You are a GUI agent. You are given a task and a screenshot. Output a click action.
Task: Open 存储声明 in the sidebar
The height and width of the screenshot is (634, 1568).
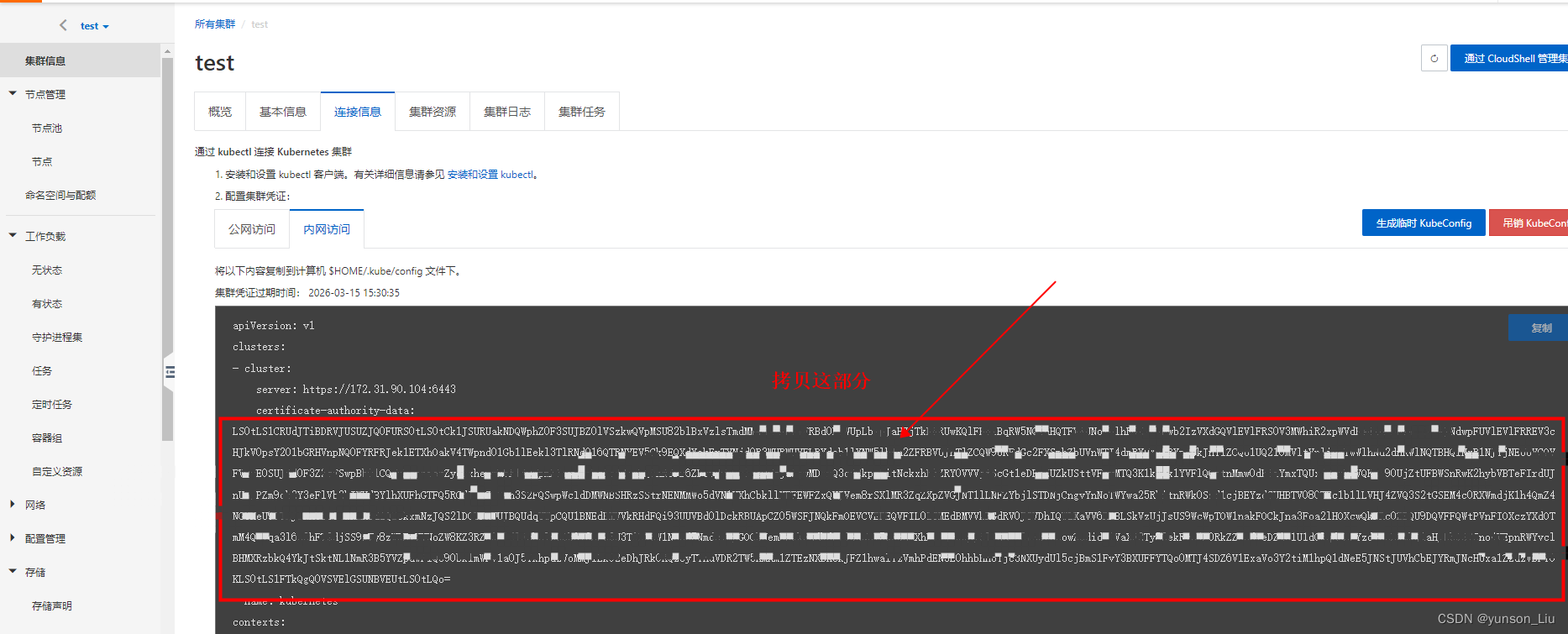(52, 606)
